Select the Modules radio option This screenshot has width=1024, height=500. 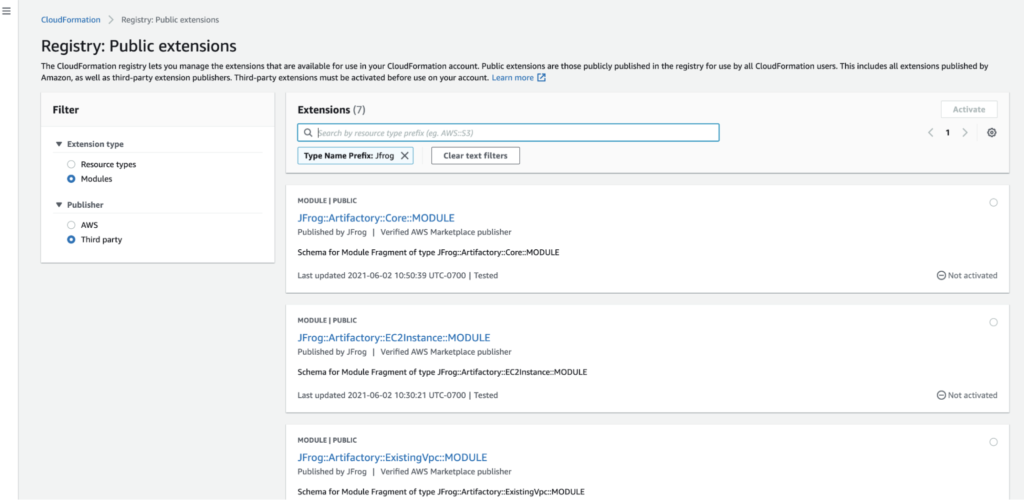coord(71,179)
